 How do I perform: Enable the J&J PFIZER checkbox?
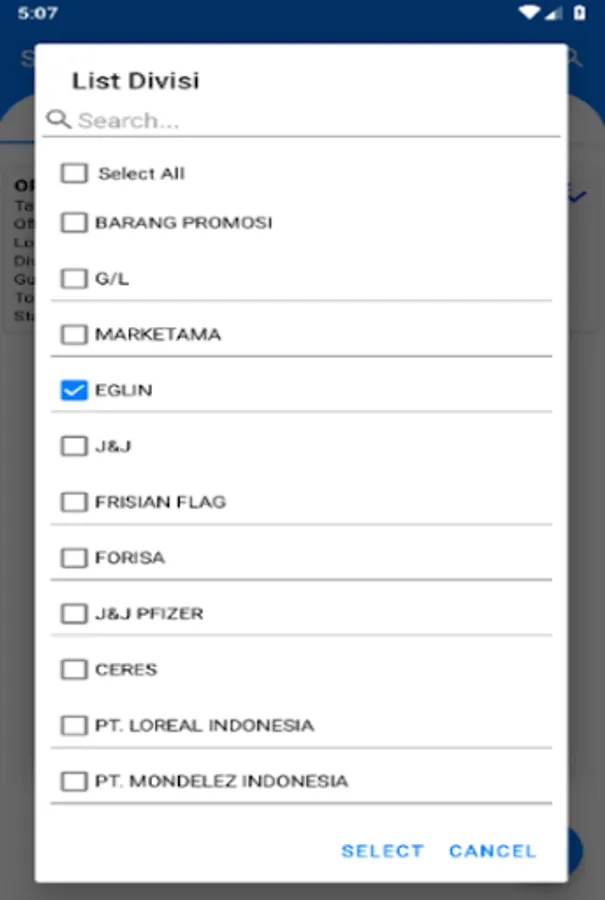coord(74,614)
